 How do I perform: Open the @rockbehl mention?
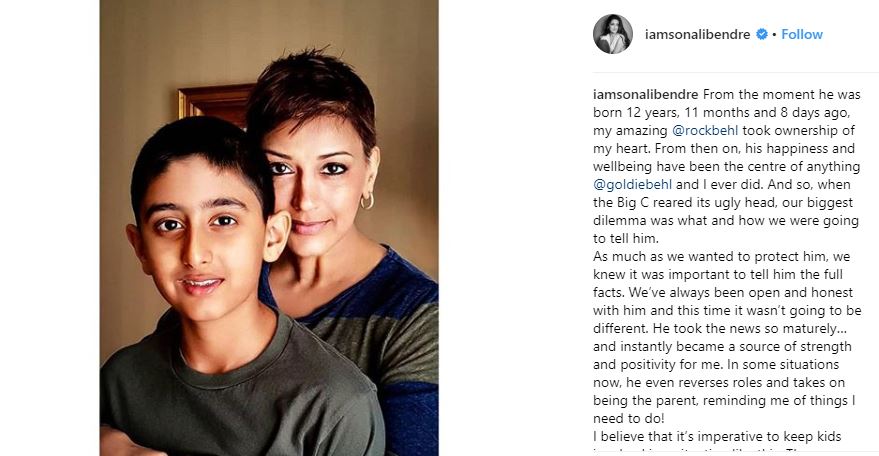(x=705, y=130)
